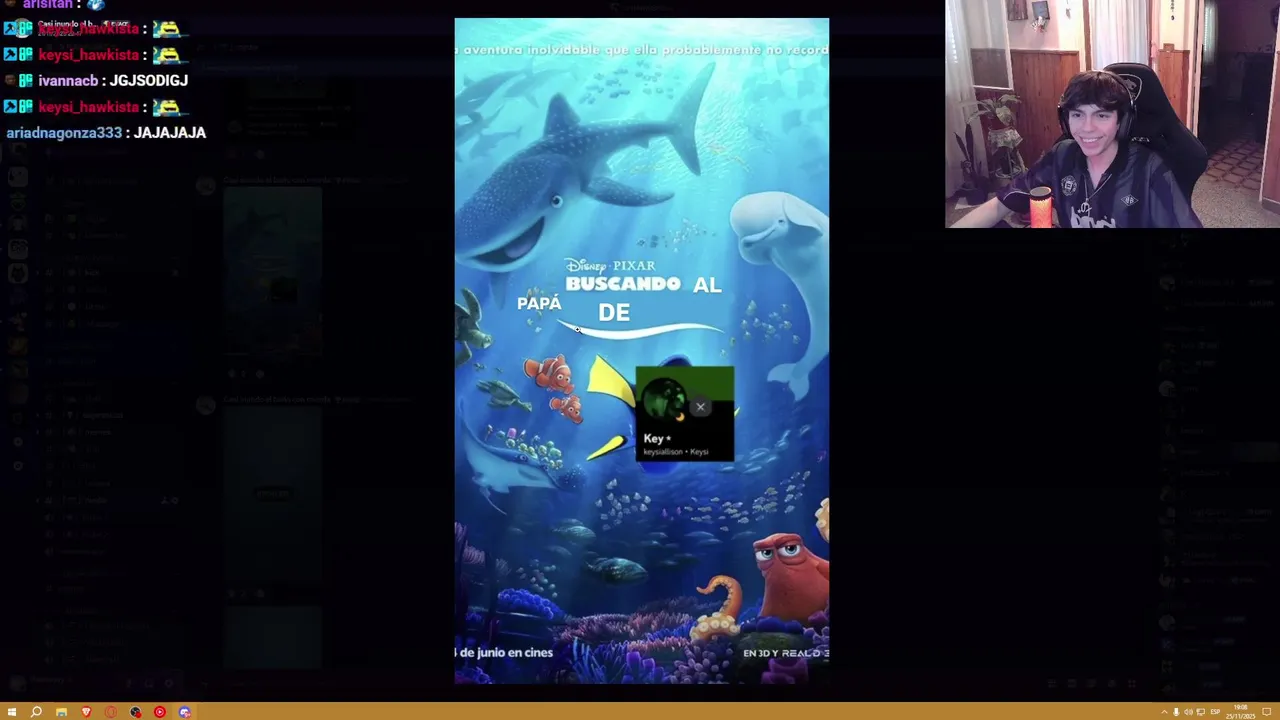Change ESP keyboard language indicator
The image size is (1280, 720).
point(1215,712)
